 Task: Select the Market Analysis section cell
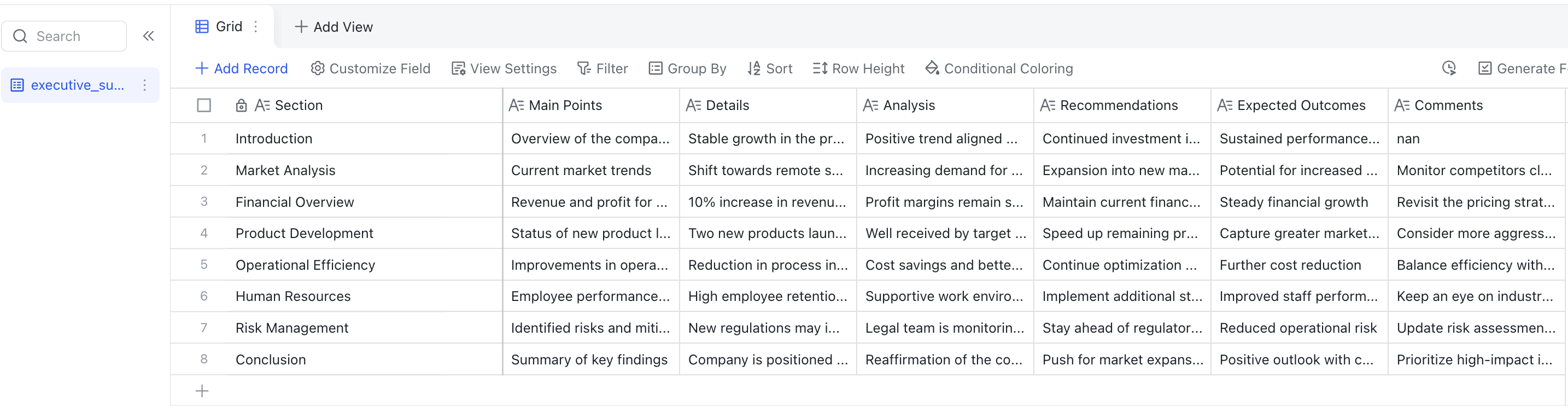364,170
